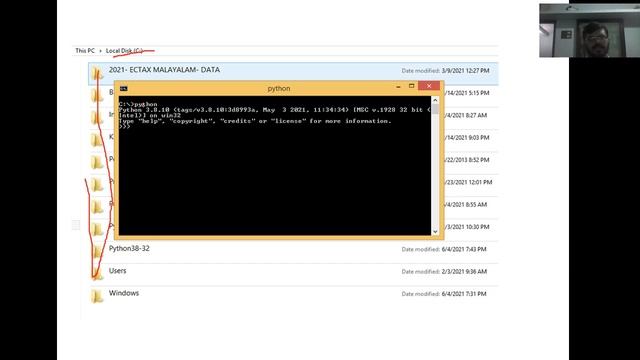Viewport: 640px width, 360px height.
Task: Click the Python >>> prompt line
Action: [124, 127]
